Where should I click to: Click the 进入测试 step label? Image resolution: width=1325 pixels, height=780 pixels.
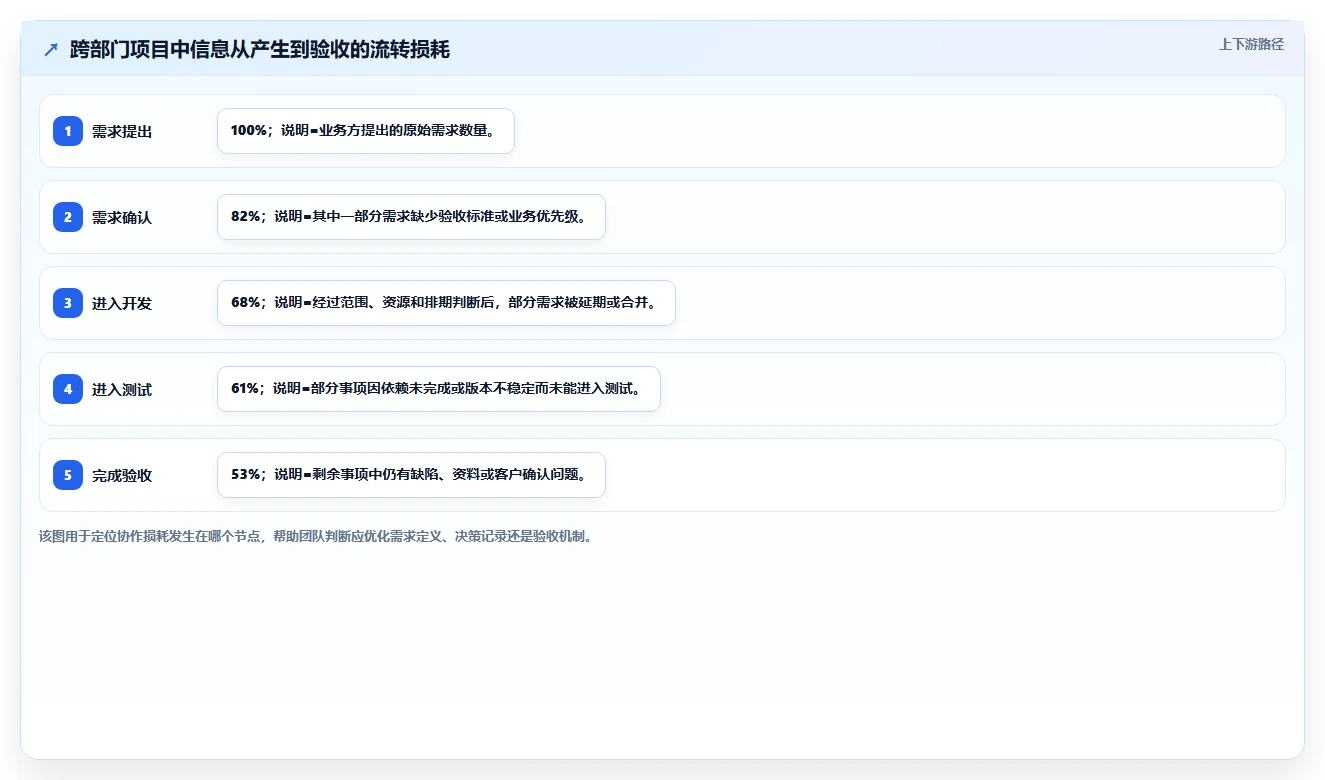[x=122, y=389]
